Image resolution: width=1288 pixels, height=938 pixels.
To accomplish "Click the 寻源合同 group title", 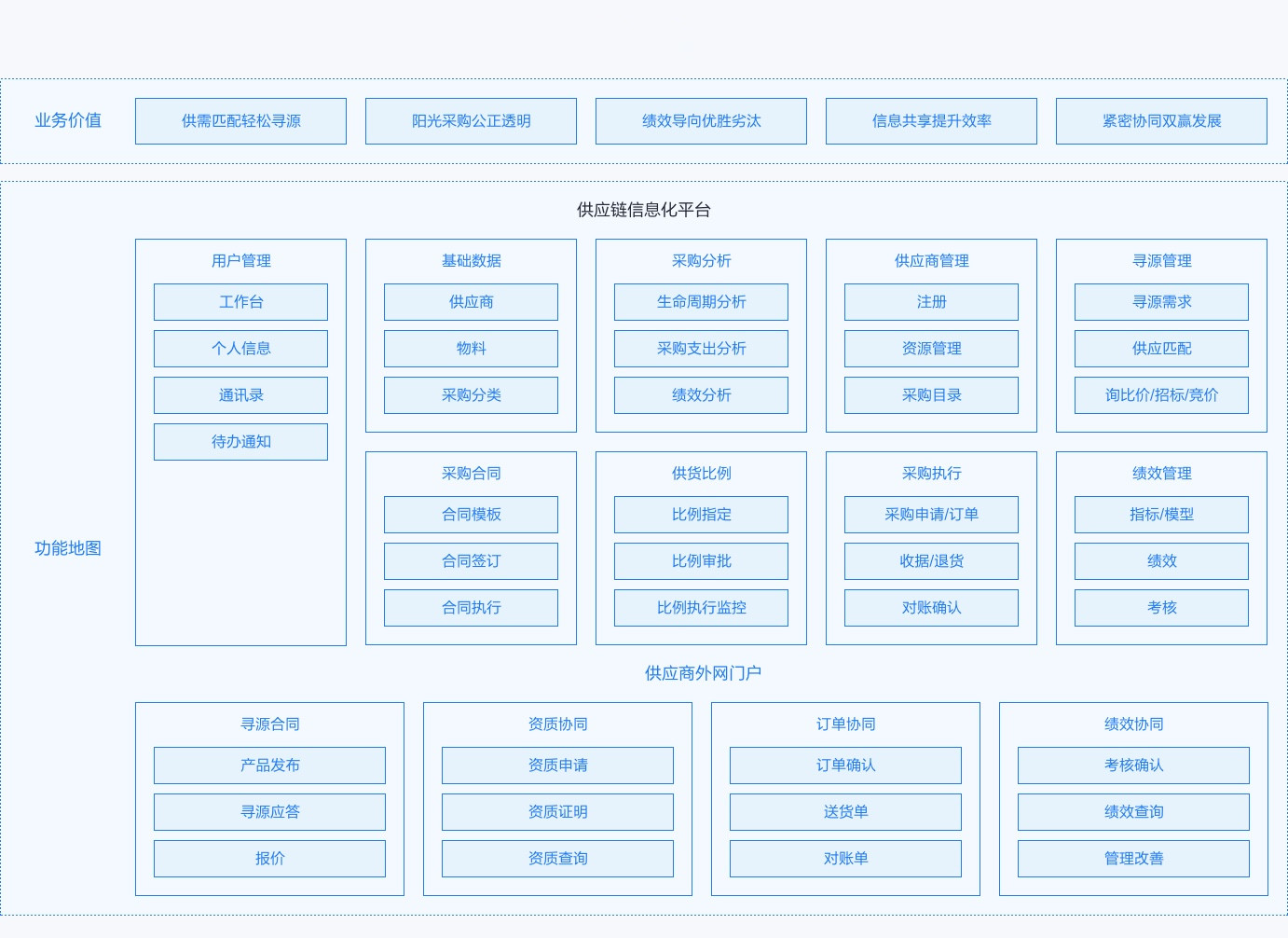I will 269,724.
